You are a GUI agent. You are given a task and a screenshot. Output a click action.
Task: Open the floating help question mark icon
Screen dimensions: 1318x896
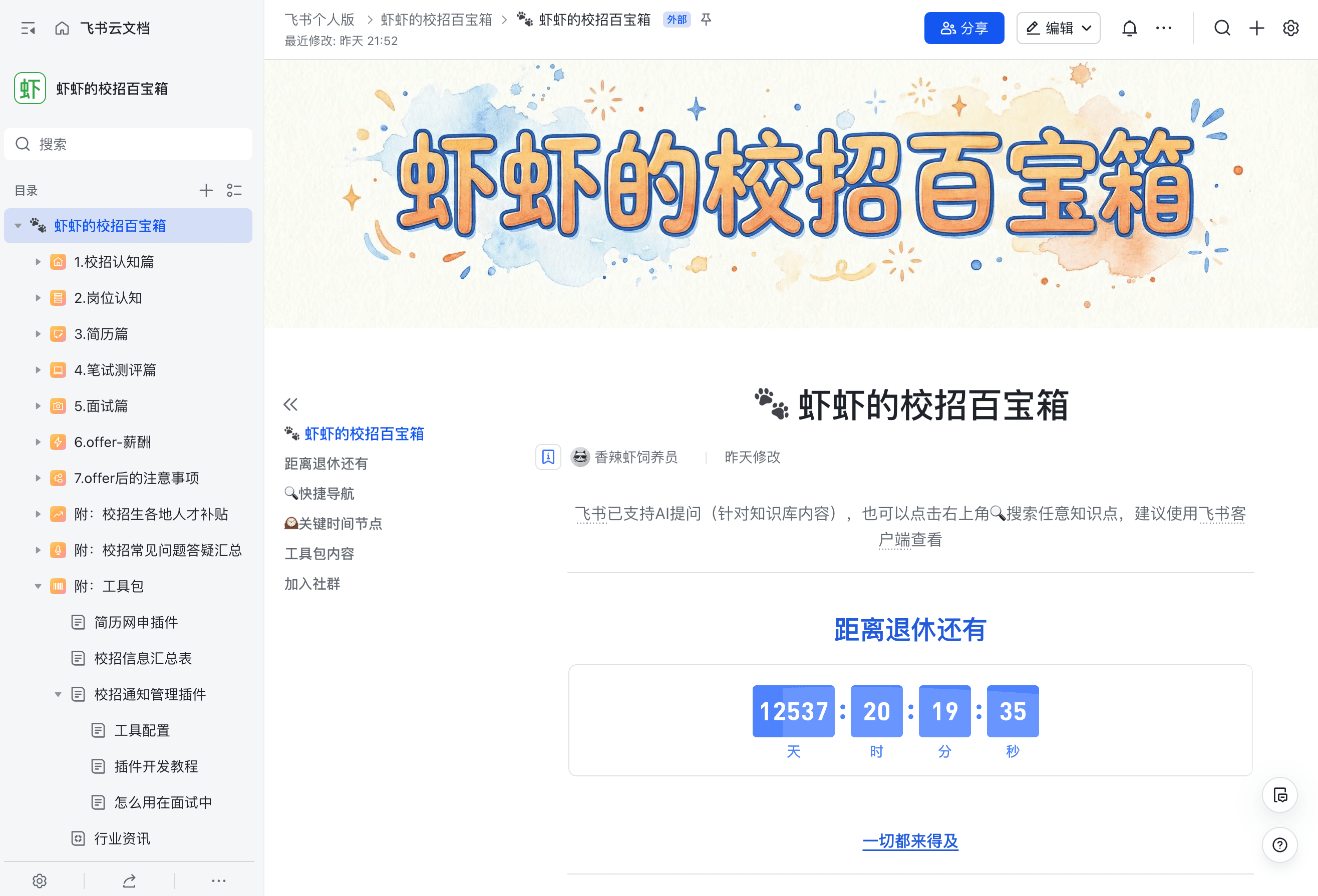(1280, 845)
